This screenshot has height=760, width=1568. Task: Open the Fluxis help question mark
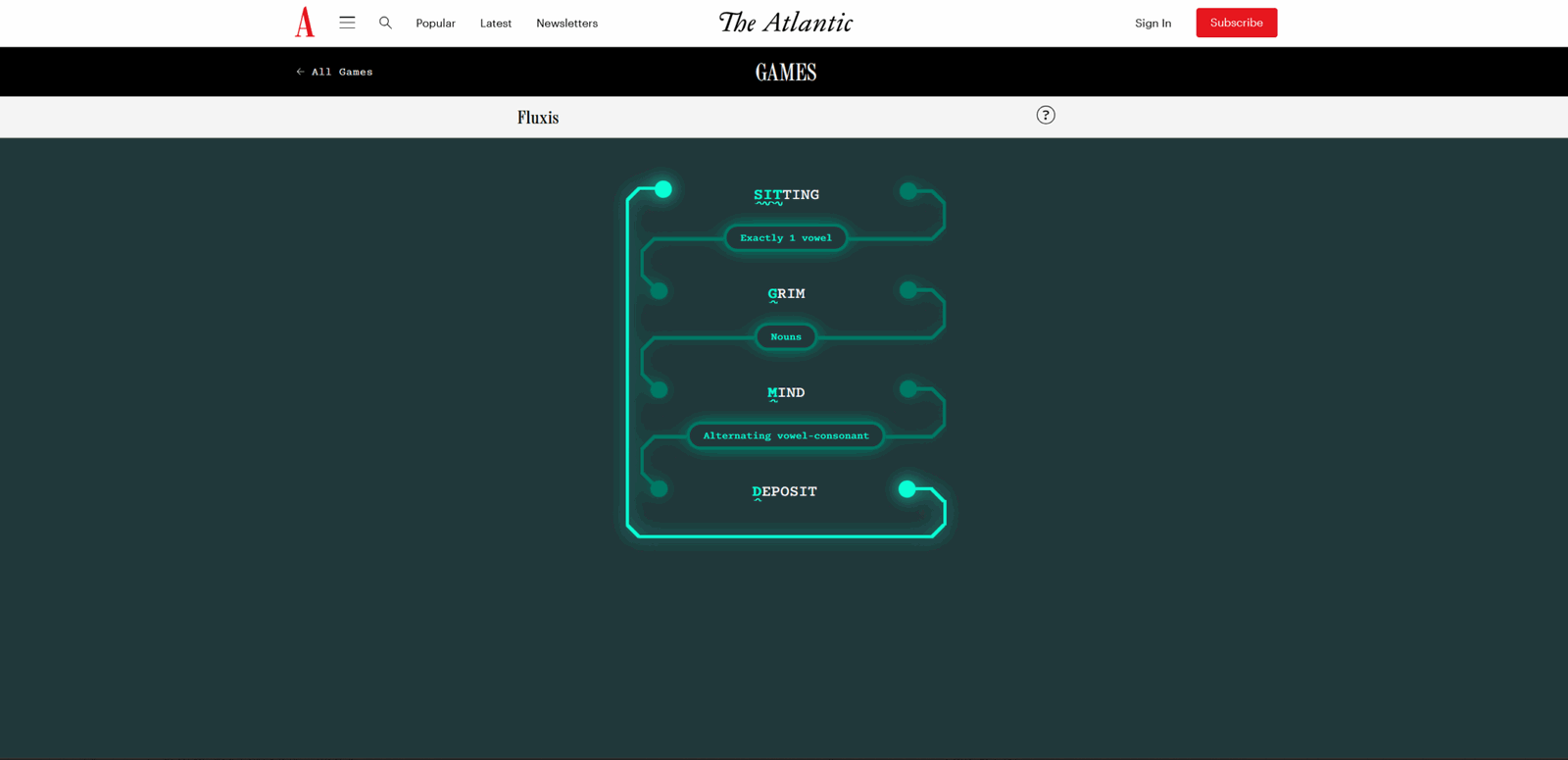pyautogui.click(x=1046, y=115)
